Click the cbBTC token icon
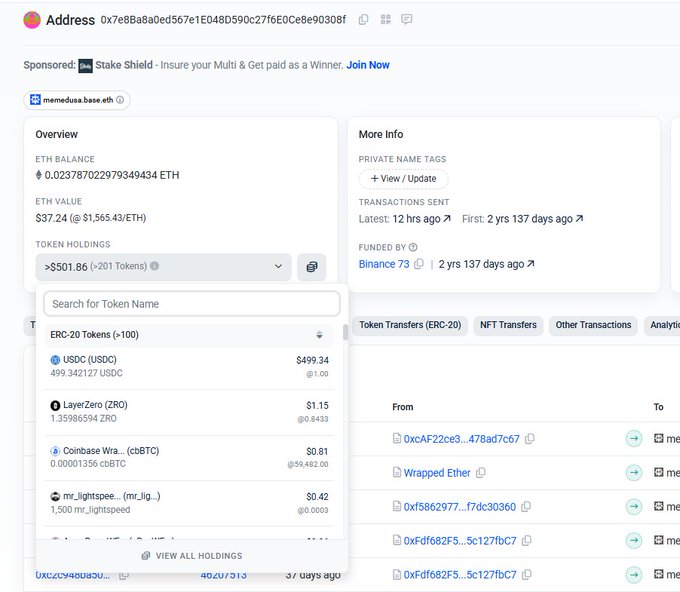The height and width of the screenshot is (592, 680). pos(55,451)
